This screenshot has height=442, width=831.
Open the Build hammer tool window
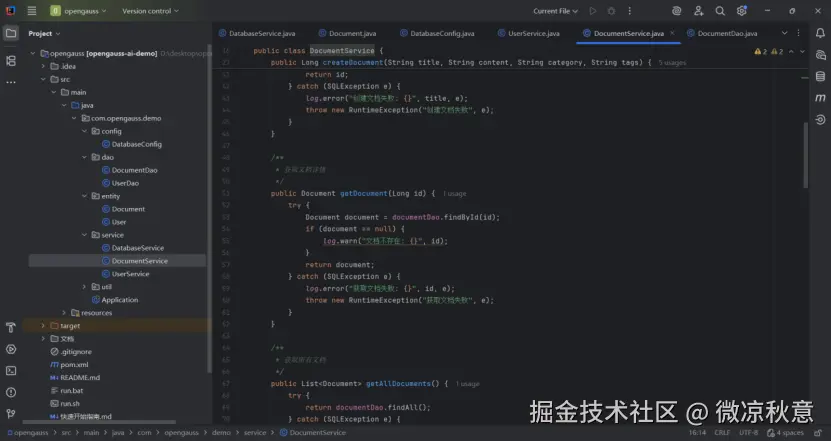pyautogui.click(x=11, y=328)
